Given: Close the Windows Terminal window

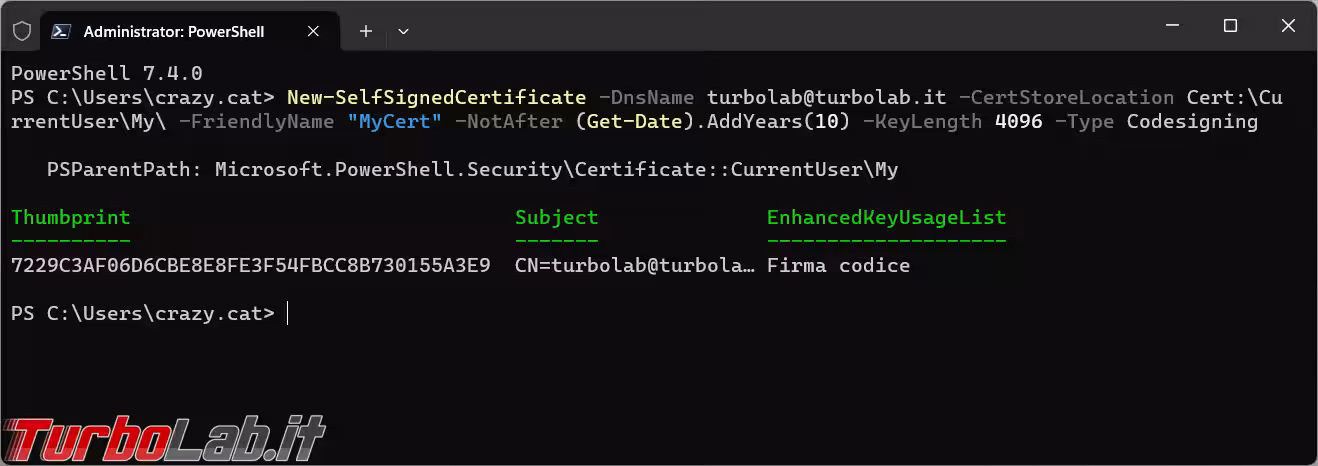Looking at the screenshot, I should [x=1286, y=26].
